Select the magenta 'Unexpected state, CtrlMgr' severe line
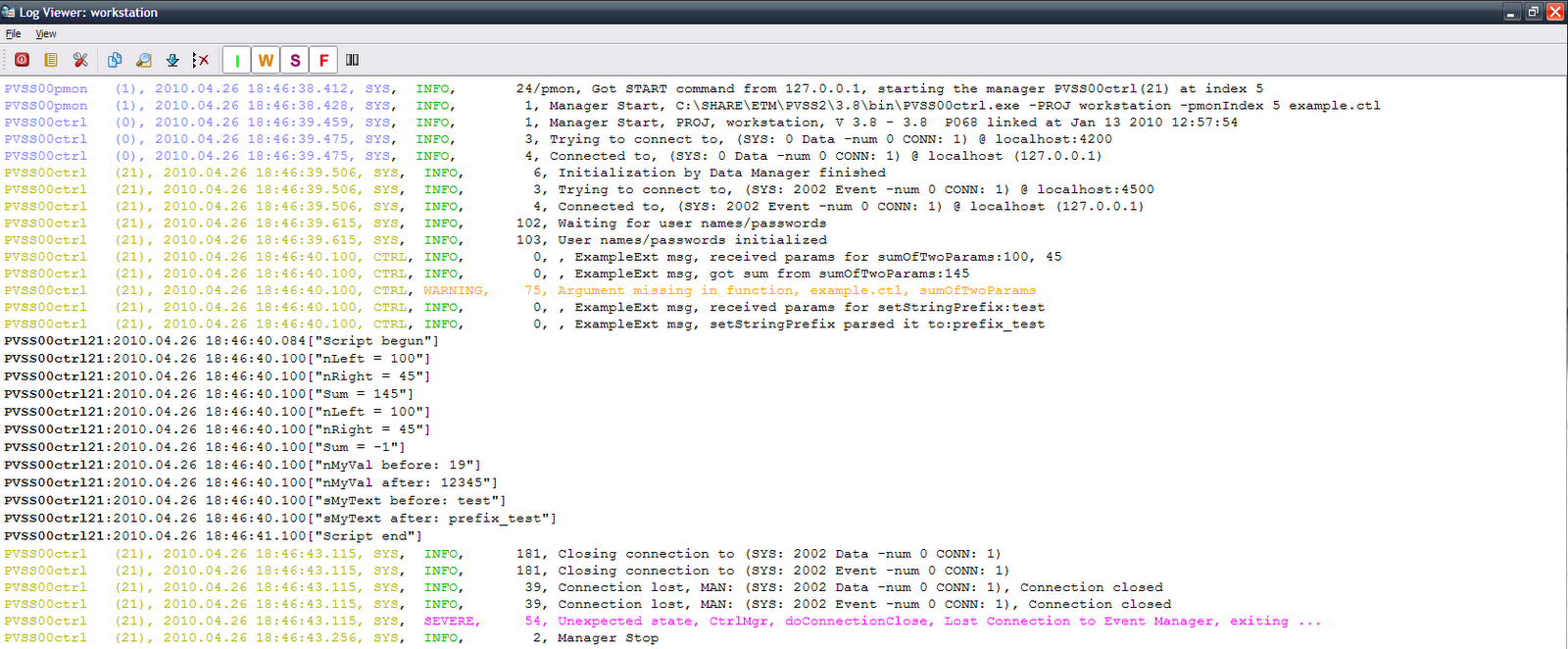1568x649 pixels. [x=662, y=621]
